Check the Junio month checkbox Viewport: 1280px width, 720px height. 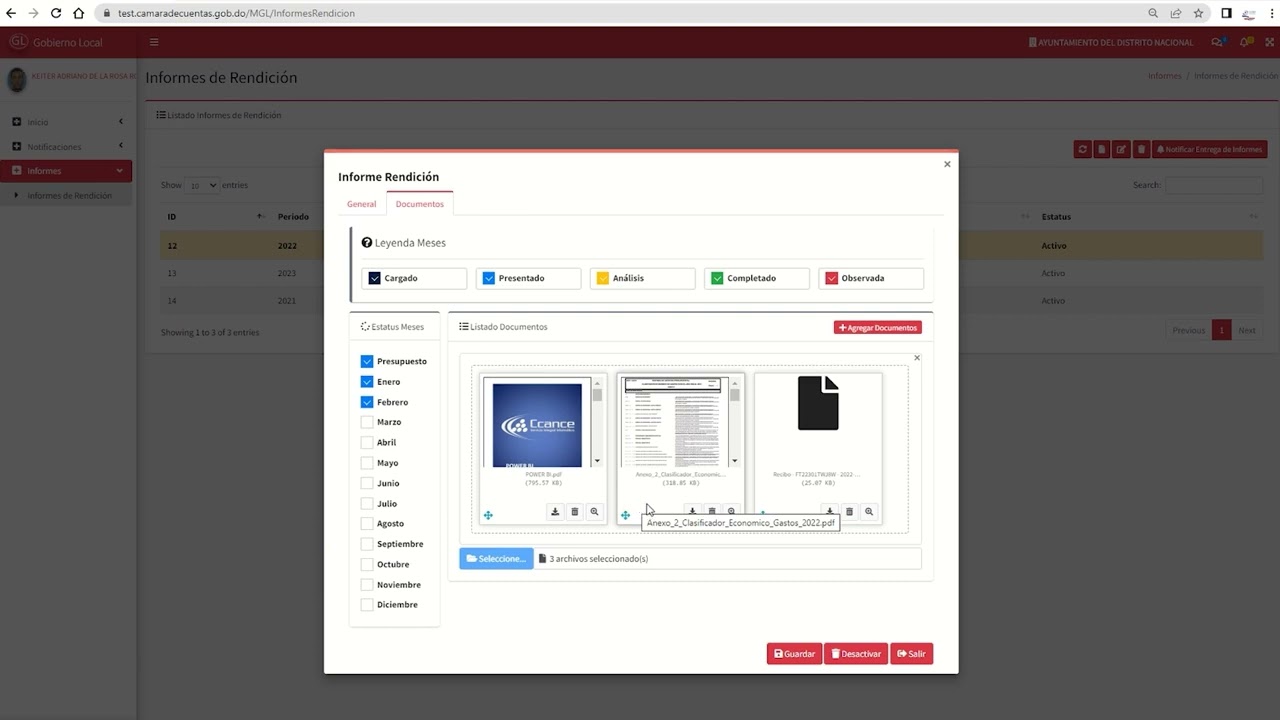tap(367, 483)
